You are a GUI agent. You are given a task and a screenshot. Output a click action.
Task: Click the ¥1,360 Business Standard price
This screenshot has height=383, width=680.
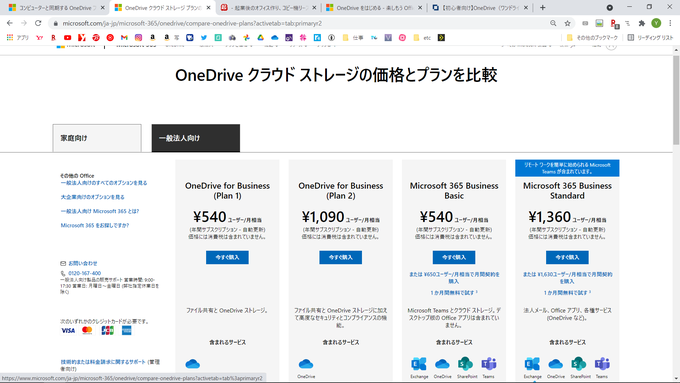[x=549, y=216]
